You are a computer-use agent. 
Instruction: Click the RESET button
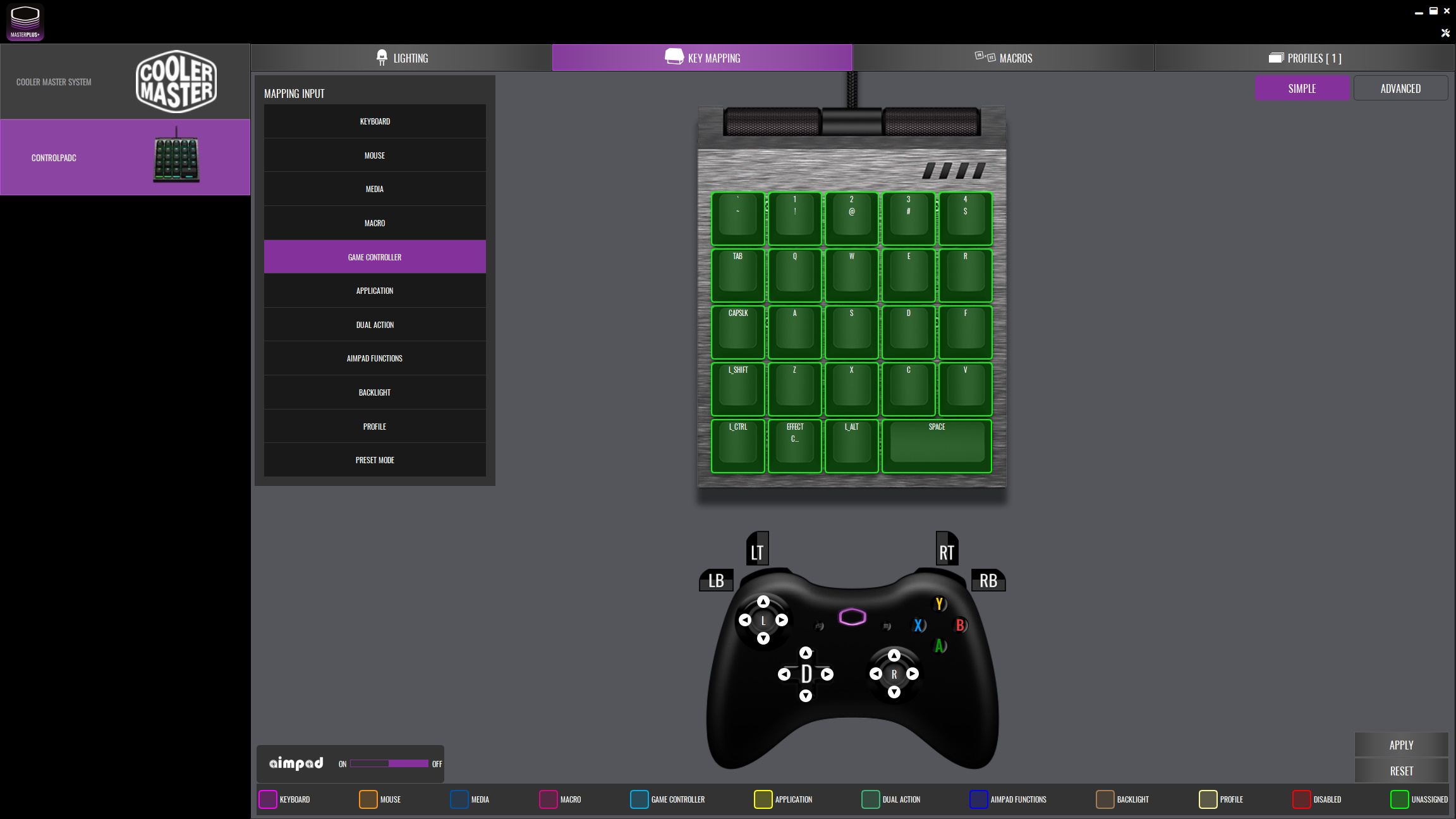click(x=1401, y=771)
